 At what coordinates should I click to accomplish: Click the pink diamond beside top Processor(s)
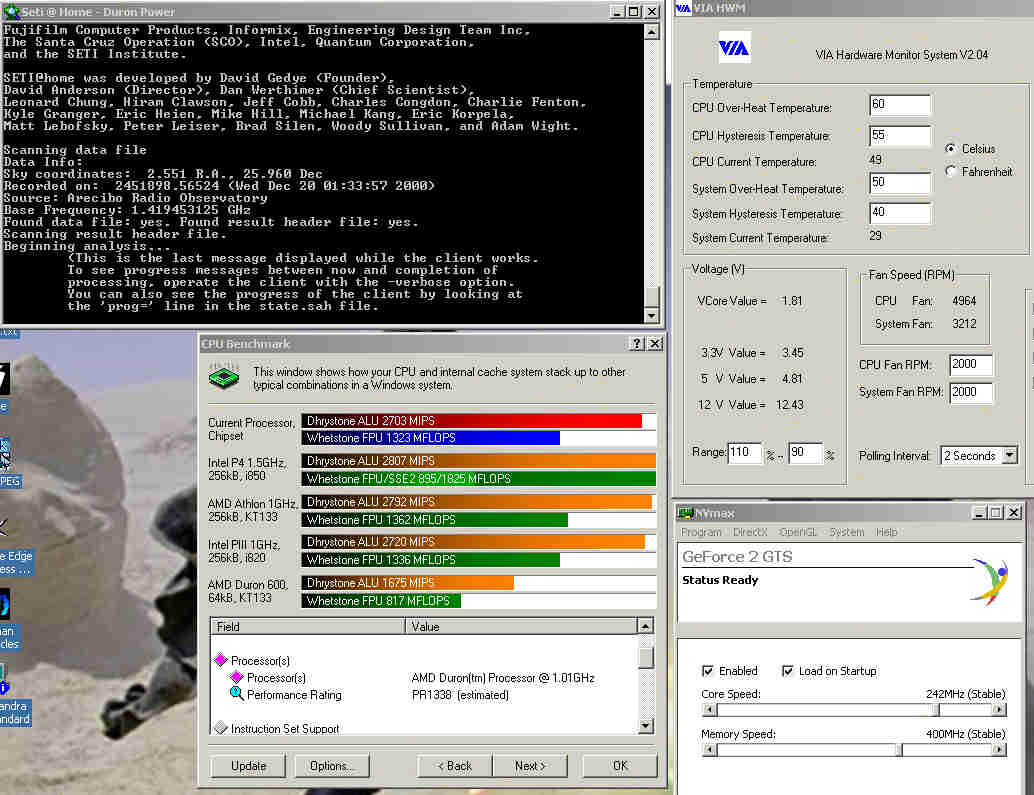[x=221, y=660]
